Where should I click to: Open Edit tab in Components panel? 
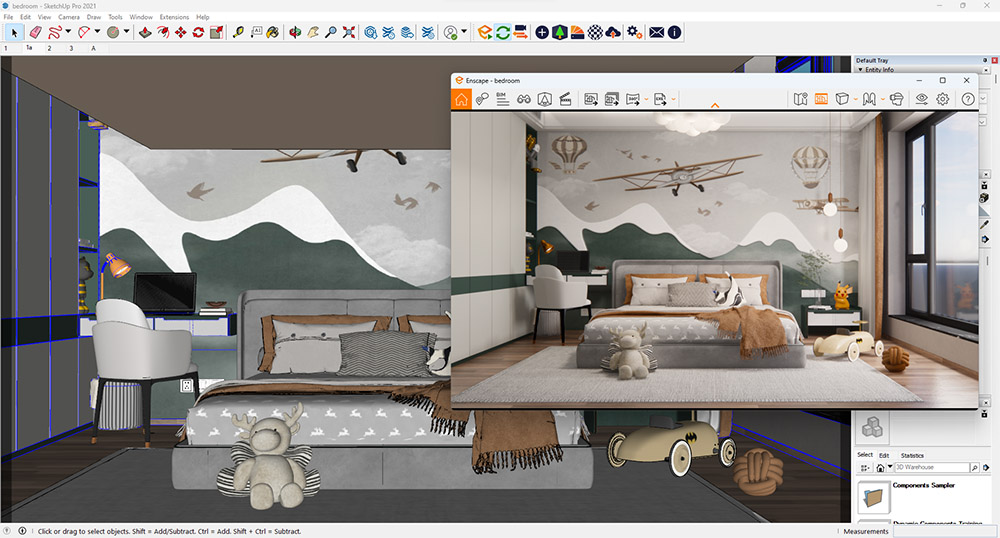point(884,455)
